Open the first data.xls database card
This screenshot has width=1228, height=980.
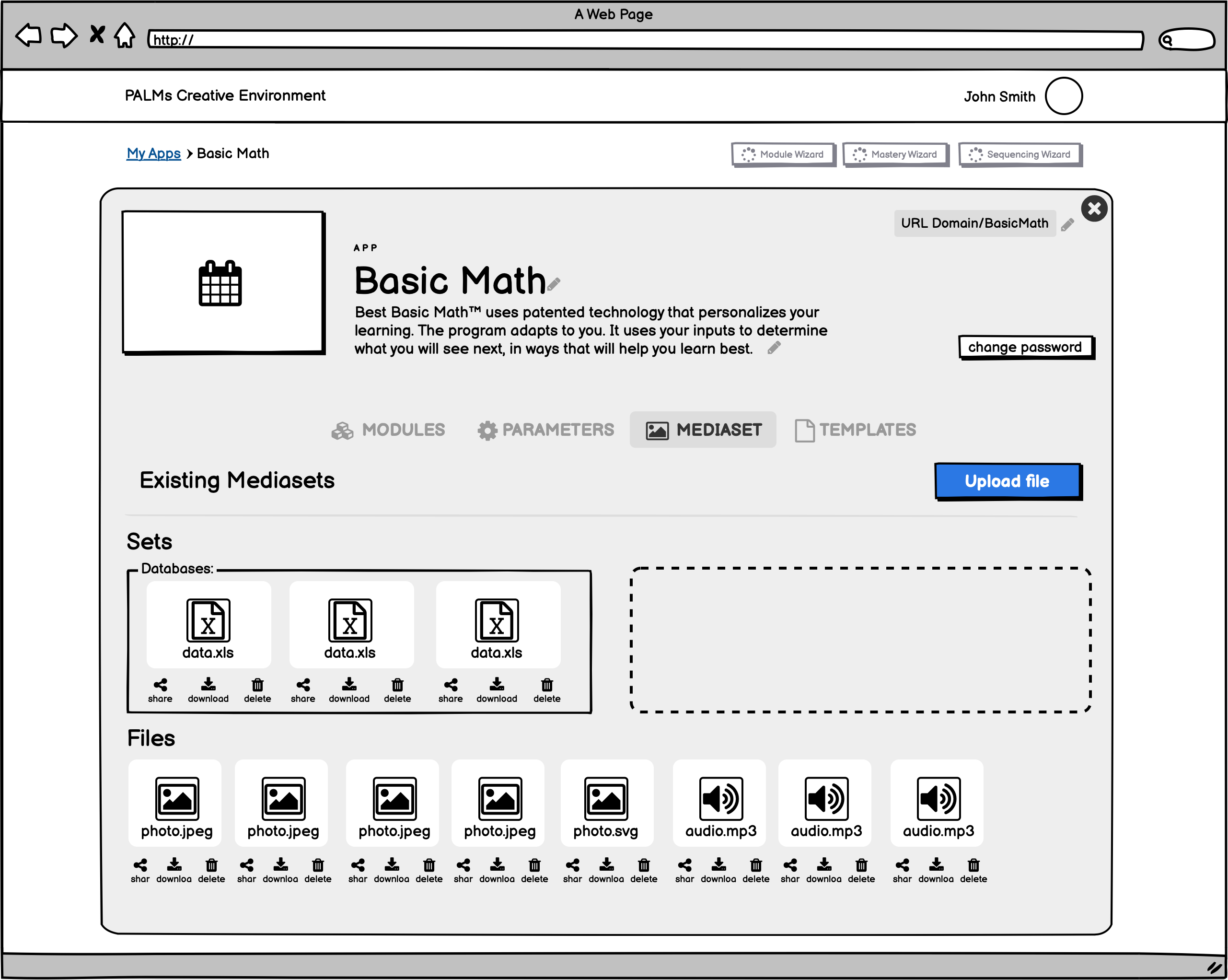pos(209,624)
